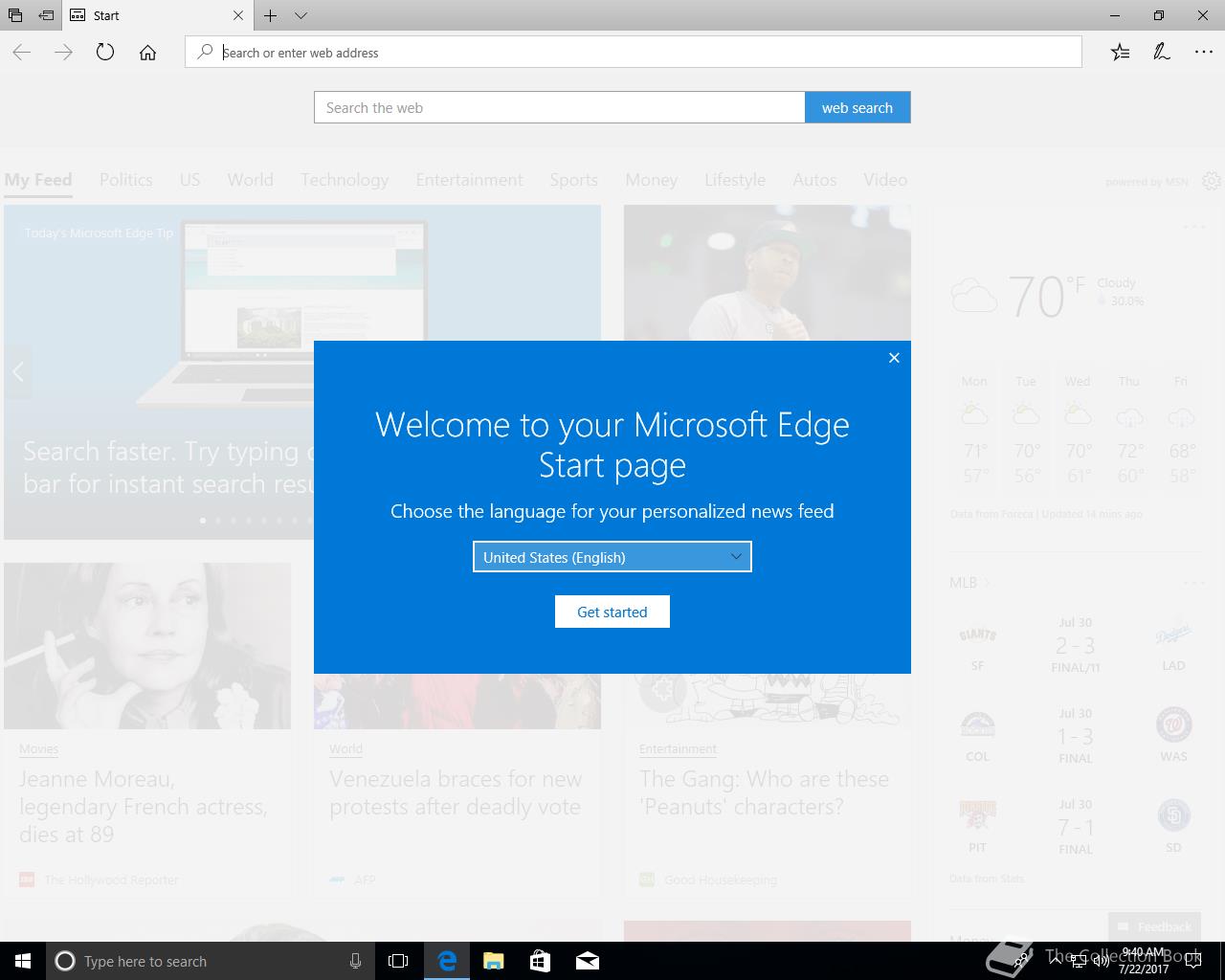Click the Back navigation arrow
Screen dimensions: 1225x980
(x=22, y=53)
